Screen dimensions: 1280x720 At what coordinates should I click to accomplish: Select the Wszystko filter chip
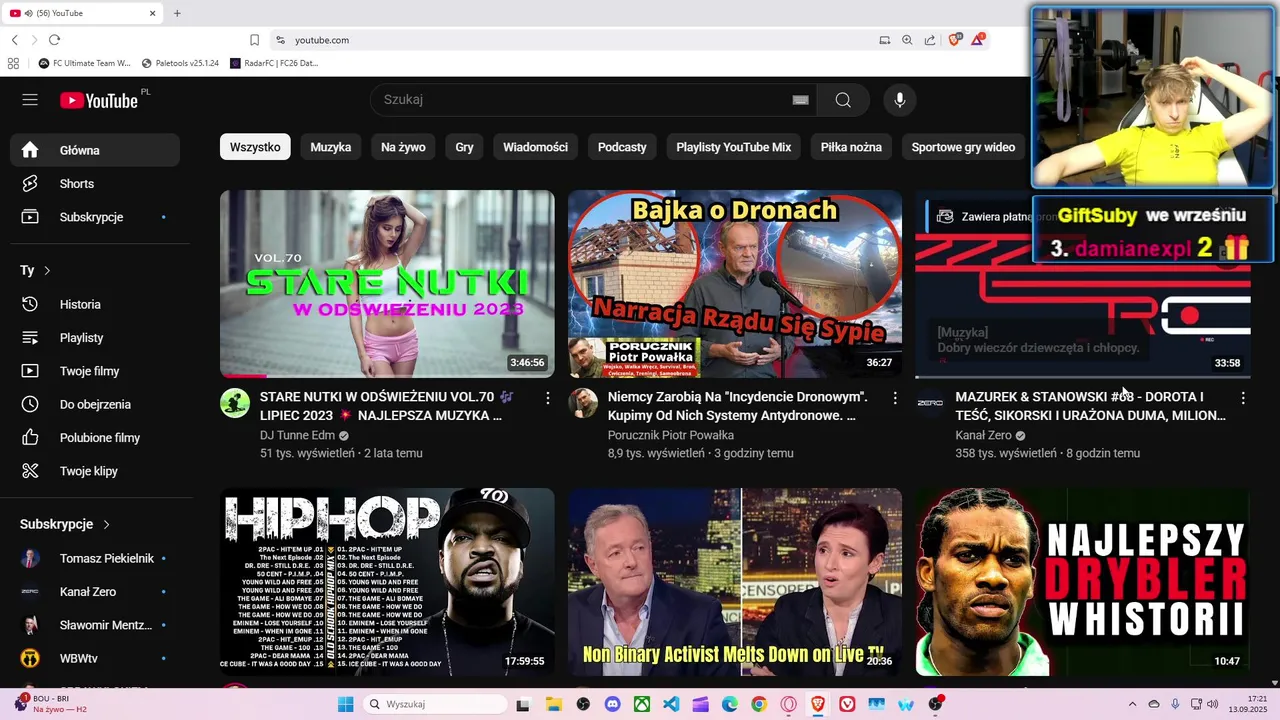click(255, 147)
